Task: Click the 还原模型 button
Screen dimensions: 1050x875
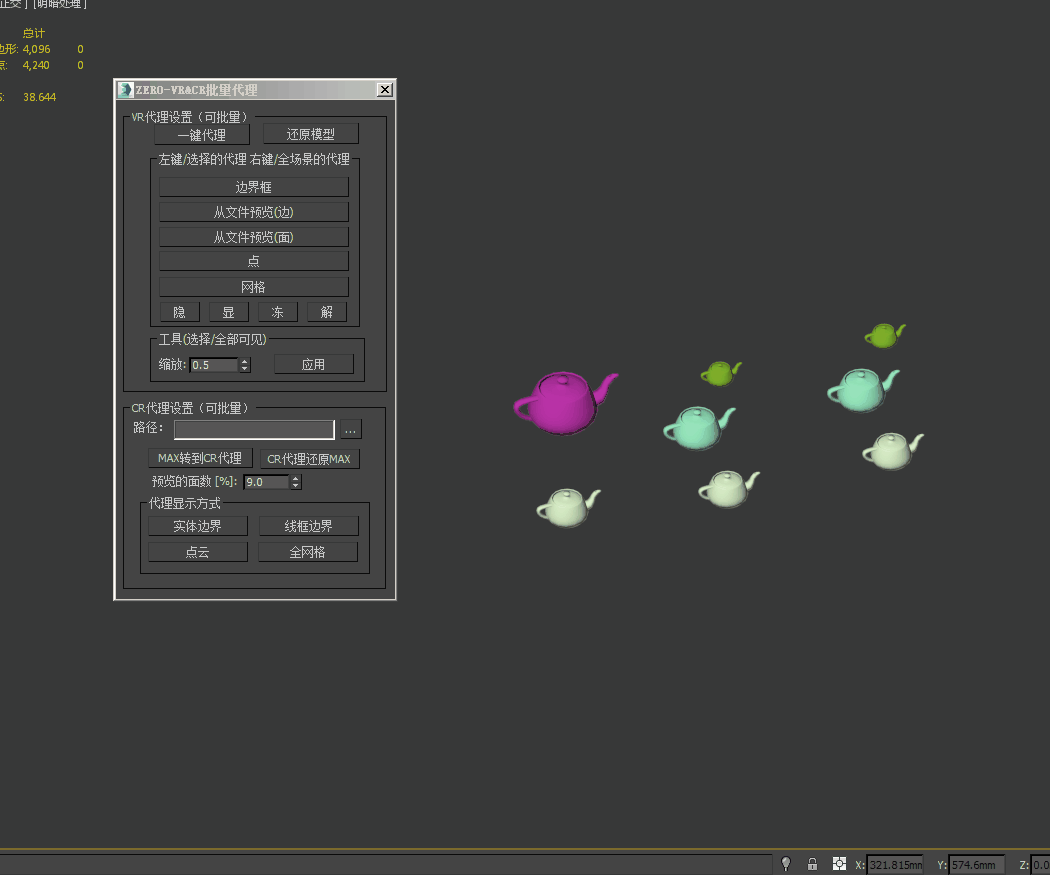Action: click(311, 134)
